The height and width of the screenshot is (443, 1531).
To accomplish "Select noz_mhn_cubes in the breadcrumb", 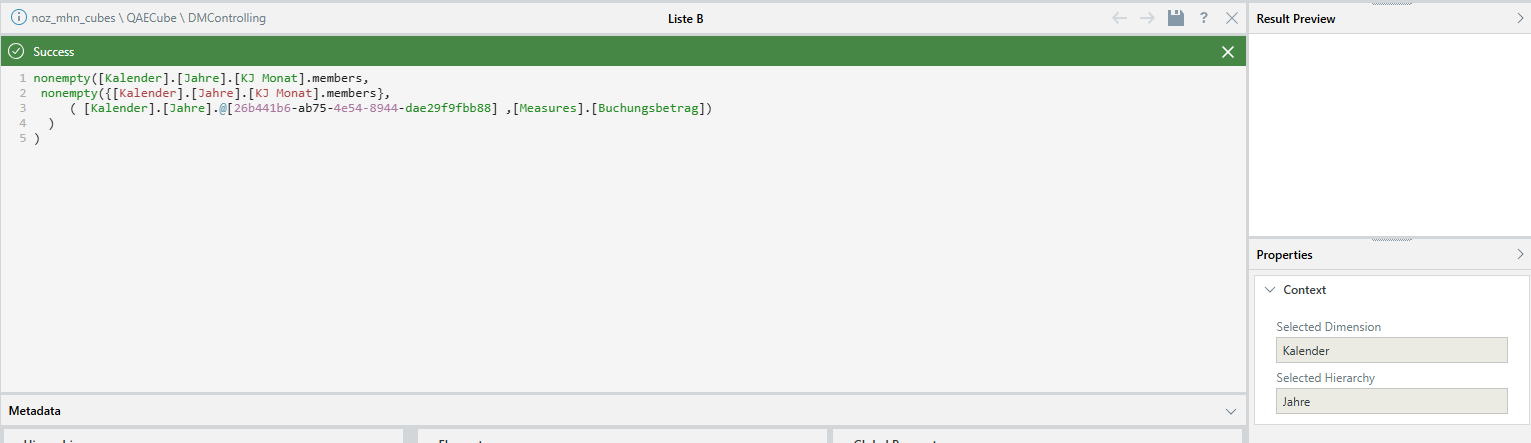I will click(74, 18).
